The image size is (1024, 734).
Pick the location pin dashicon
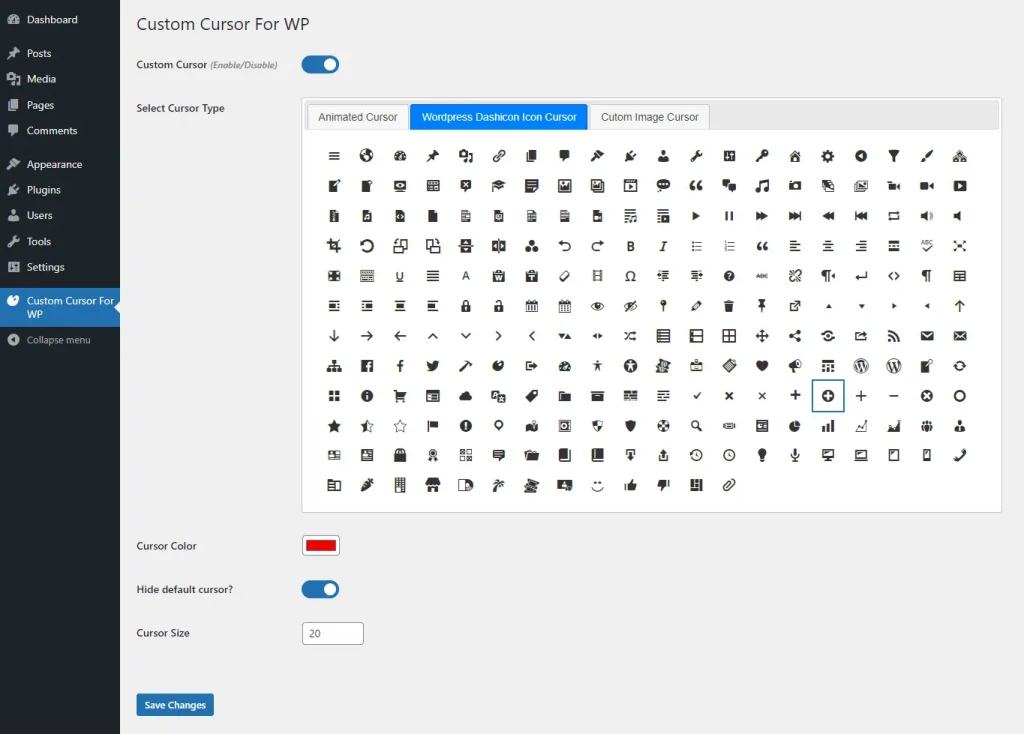coord(498,426)
